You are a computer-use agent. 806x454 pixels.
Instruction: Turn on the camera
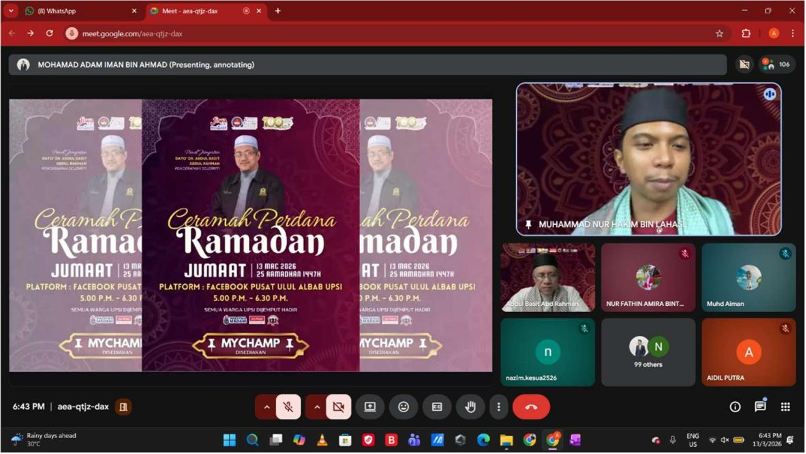pyautogui.click(x=338, y=407)
